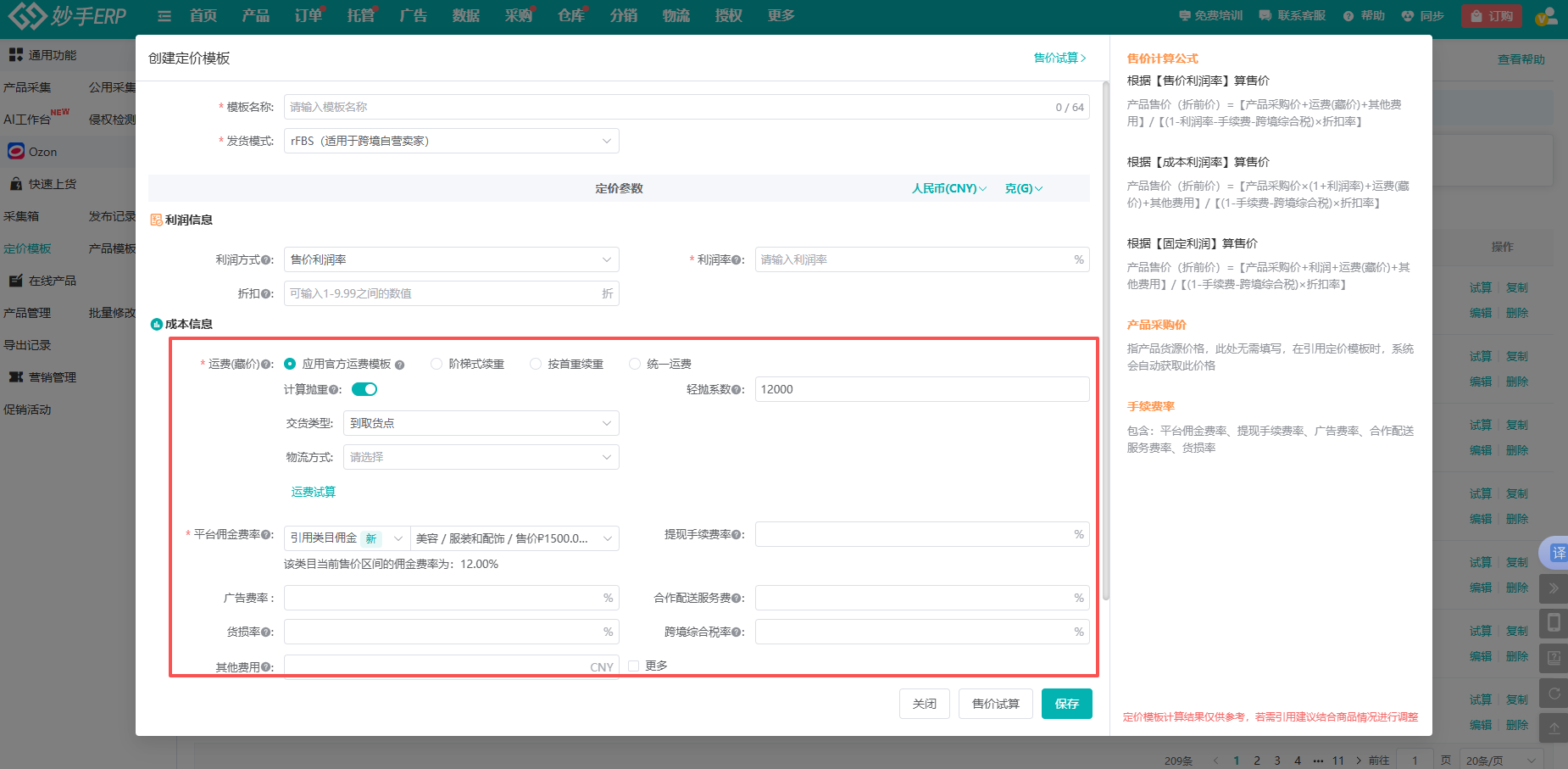Open the 仓库 top navigation menu
The height and width of the screenshot is (769, 1568).
[570, 16]
